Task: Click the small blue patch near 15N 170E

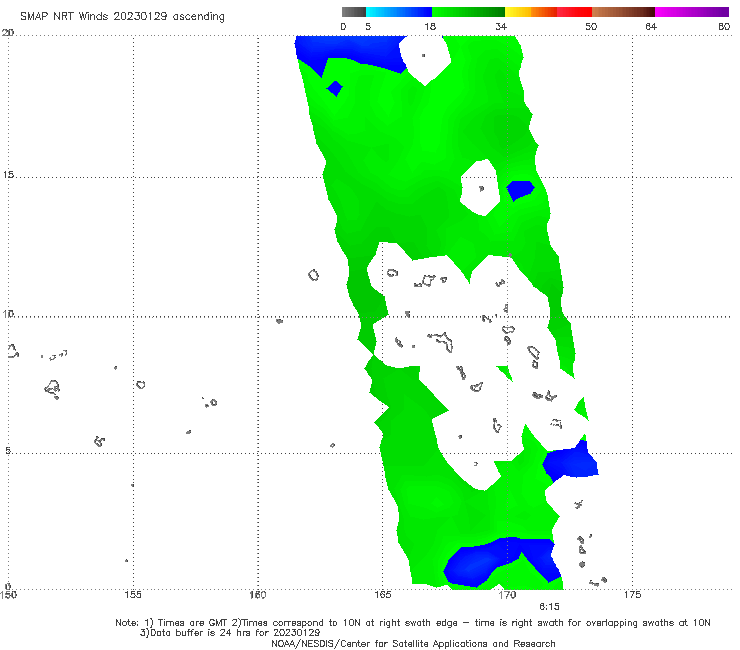Action: (520, 190)
